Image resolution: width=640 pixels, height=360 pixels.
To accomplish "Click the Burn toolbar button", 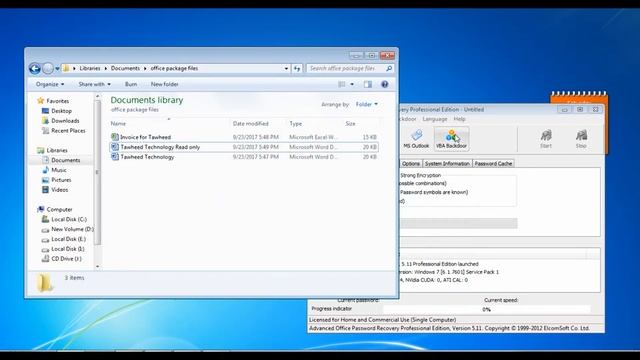I will [131, 84].
